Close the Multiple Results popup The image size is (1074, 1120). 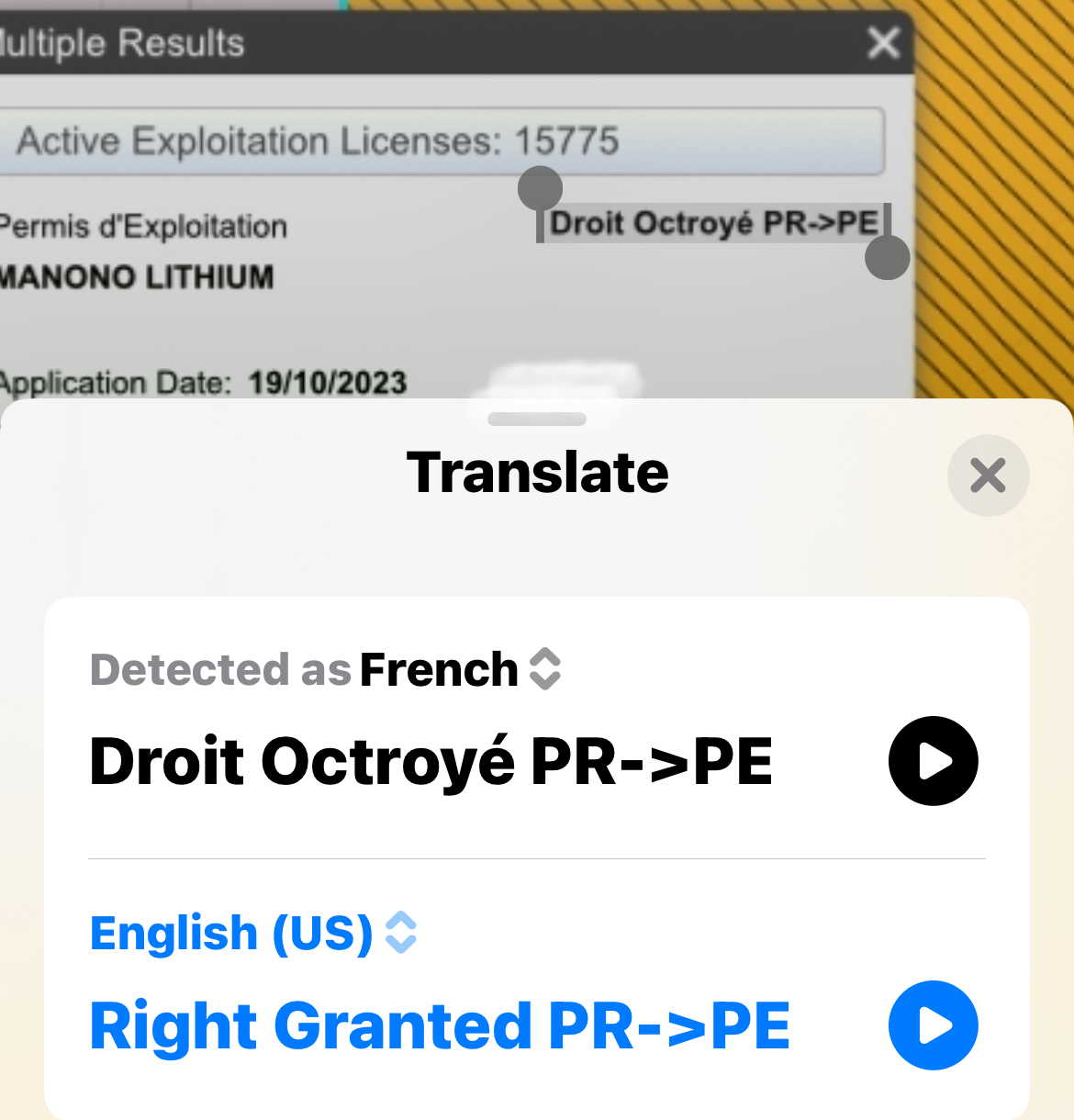coord(883,42)
